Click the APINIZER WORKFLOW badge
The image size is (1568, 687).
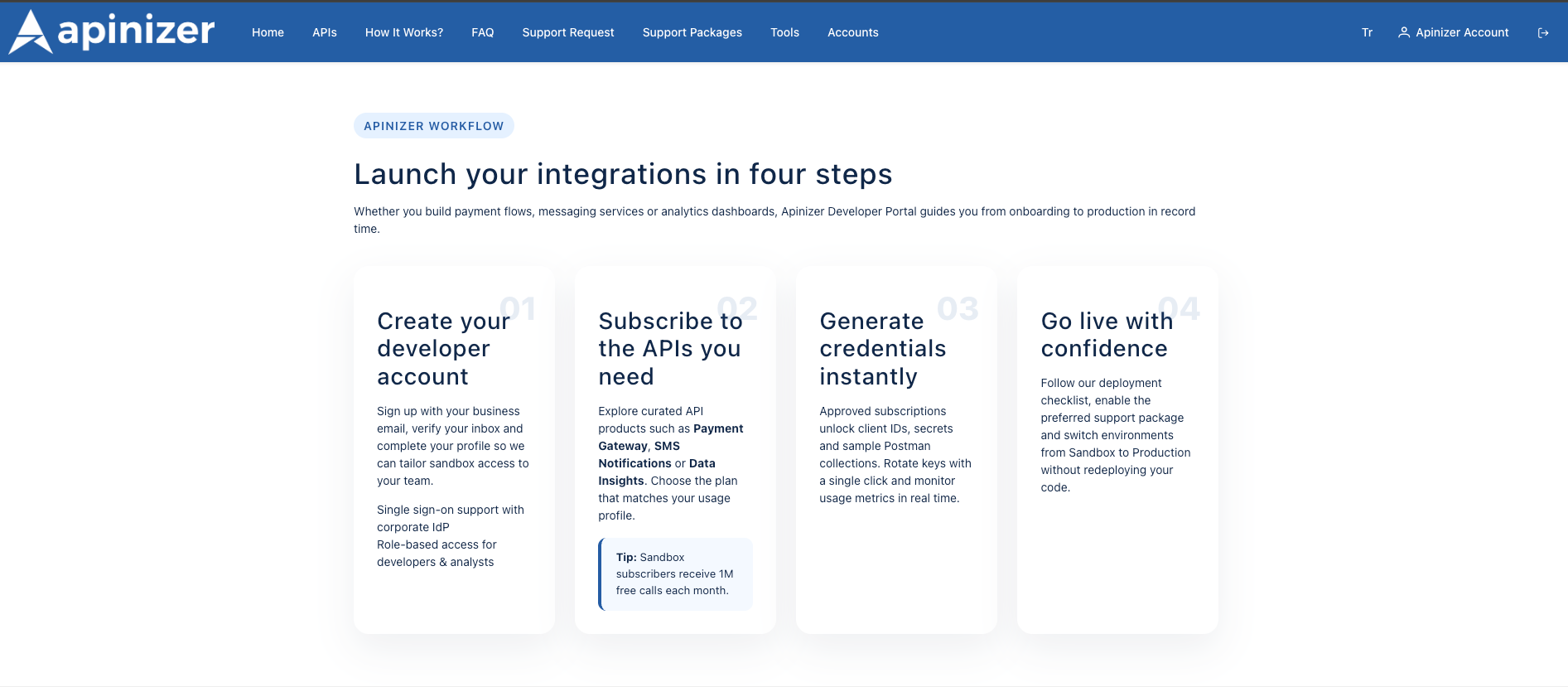[433, 126]
